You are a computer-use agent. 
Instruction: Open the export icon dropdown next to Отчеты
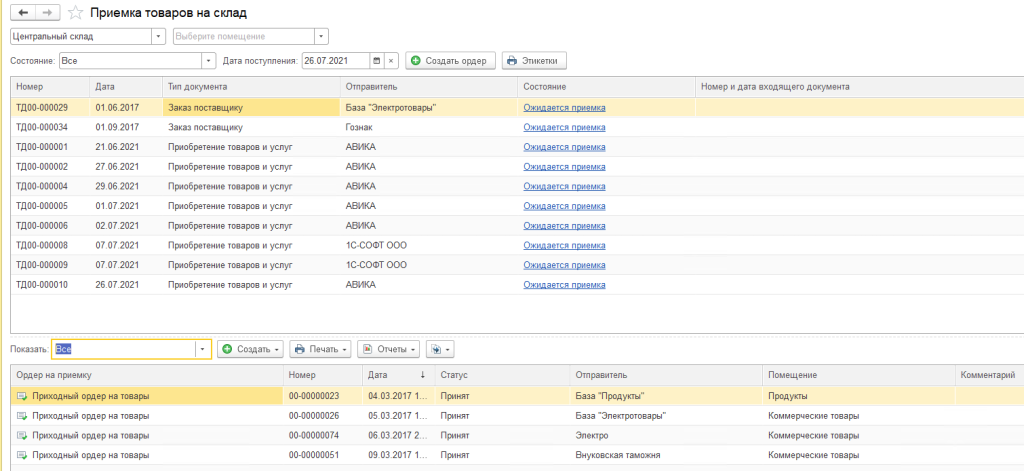(x=440, y=349)
